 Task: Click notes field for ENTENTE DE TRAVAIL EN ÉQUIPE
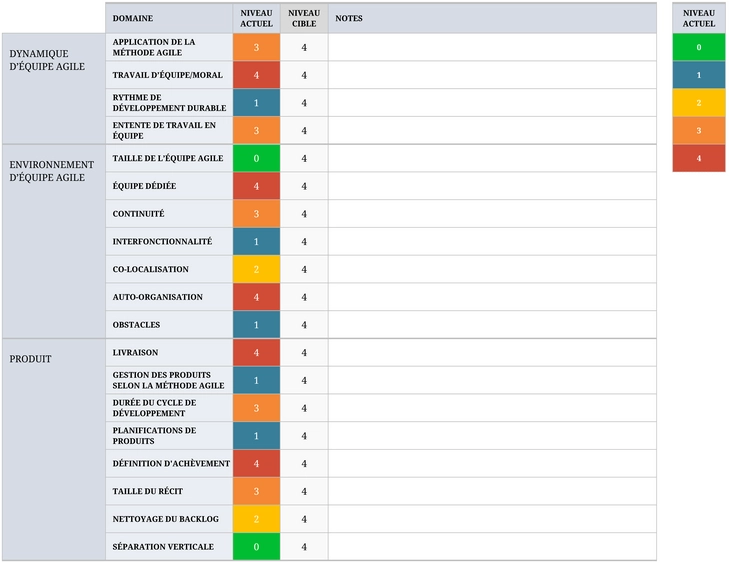point(492,131)
